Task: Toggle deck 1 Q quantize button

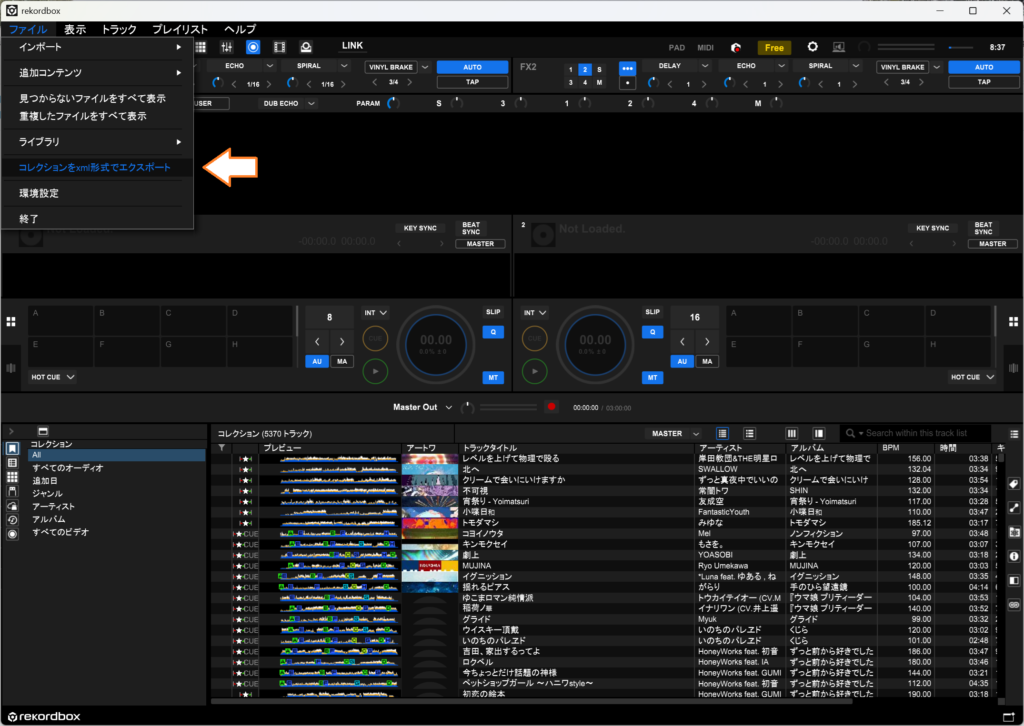Action: (492, 331)
